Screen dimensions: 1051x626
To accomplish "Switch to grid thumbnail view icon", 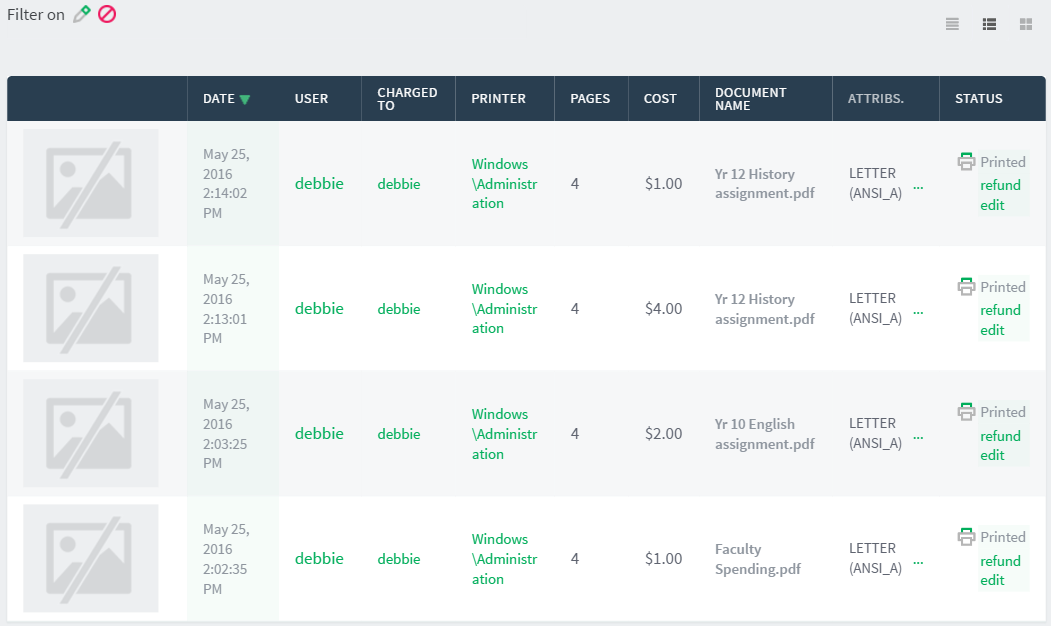I will [x=1025, y=24].
